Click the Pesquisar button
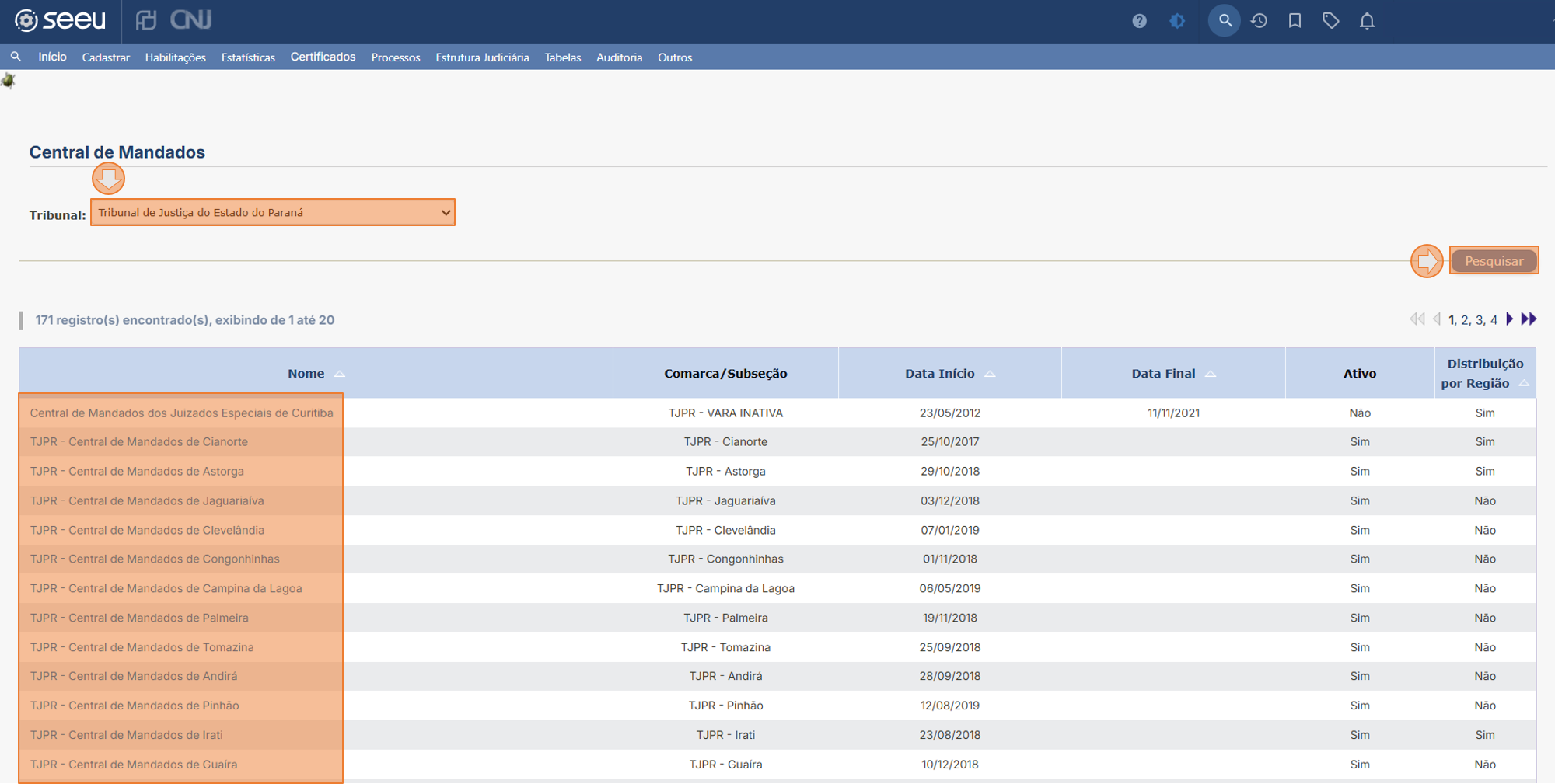The width and height of the screenshot is (1555, 784). point(1494,261)
